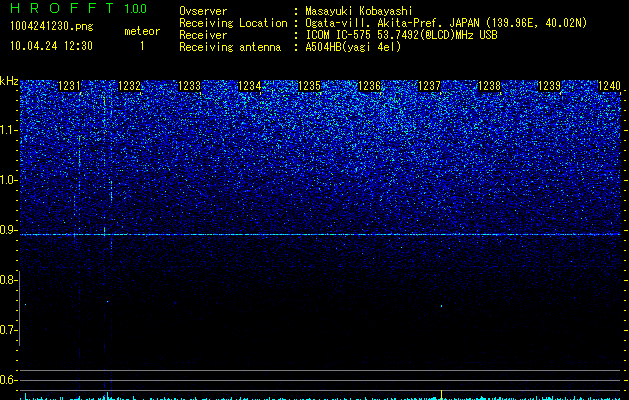The width and height of the screenshot is (629, 400).
Task: Click the Receiving antenna label
Action: coord(230,47)
